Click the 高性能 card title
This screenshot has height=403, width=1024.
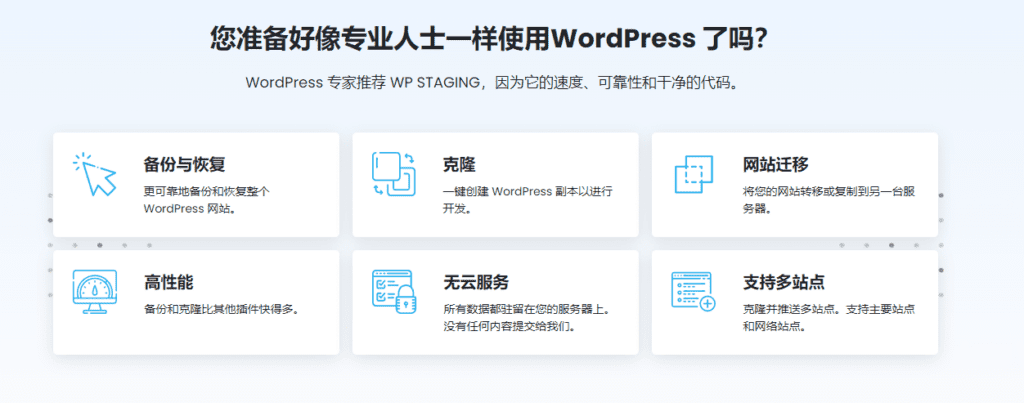click(168, 283)
